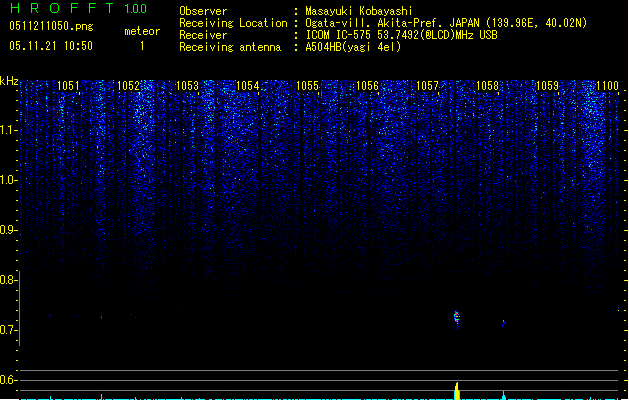Click the faint meteor echo near 1058
Screen dimensions: 629x400
(503, 323)
